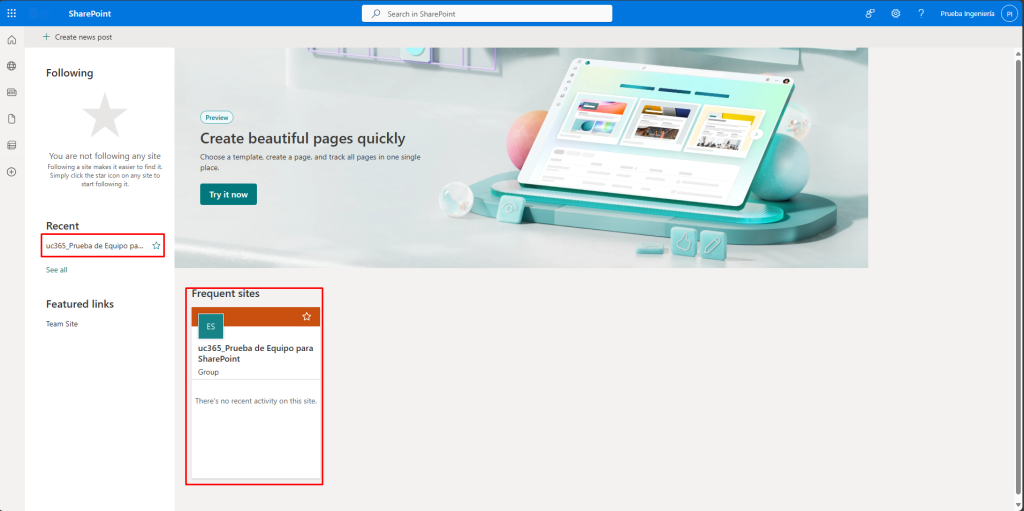Click the community icon in header
Viewport: 1024px width, 511px height.
tap(870, 13)
